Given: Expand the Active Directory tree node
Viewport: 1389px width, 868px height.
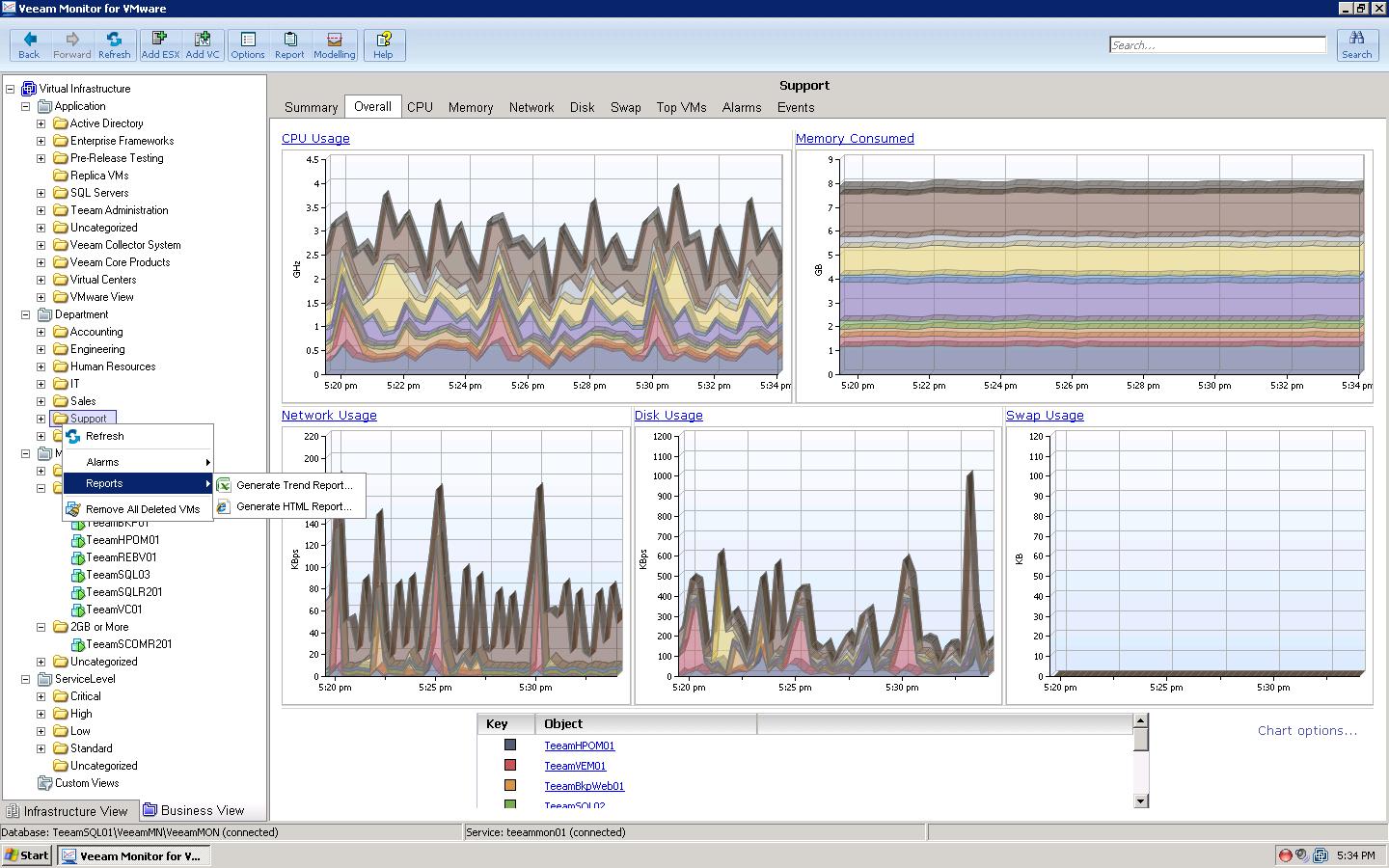Looking at the screenshot, I should (41, 123).
